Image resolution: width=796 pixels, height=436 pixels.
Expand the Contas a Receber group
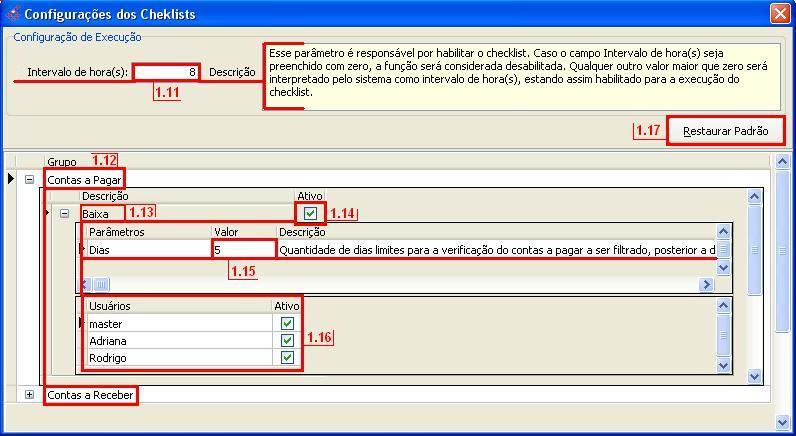[29, 395]
